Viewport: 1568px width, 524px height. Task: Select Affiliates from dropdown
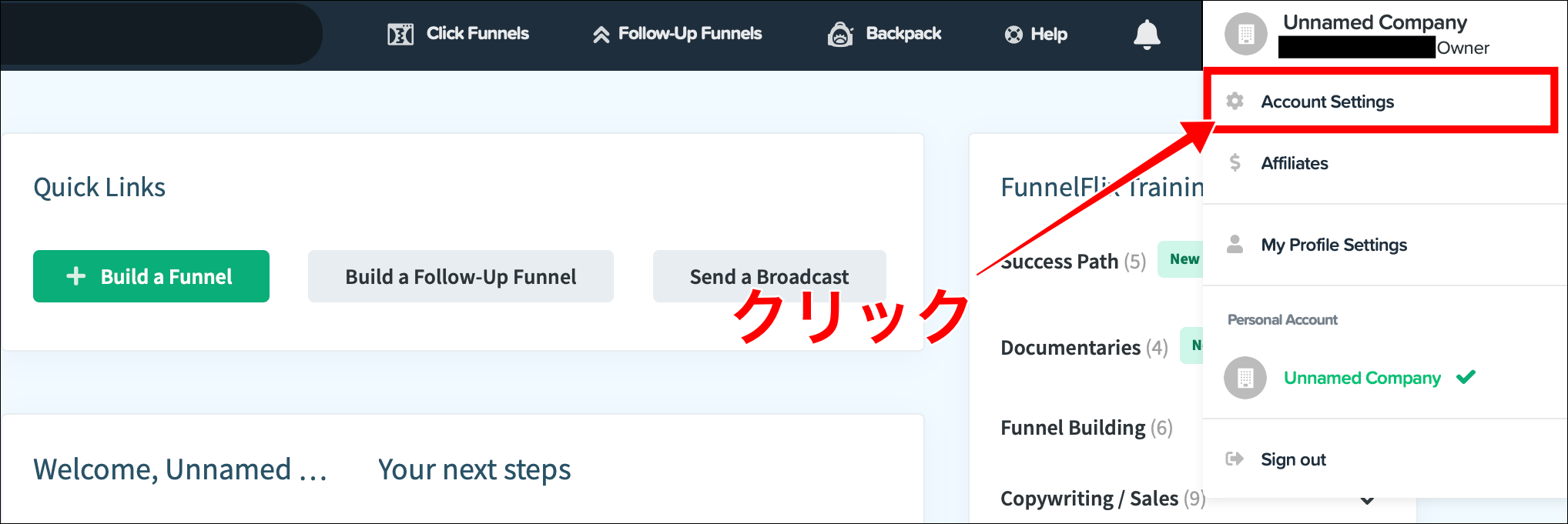(1385, 163)
